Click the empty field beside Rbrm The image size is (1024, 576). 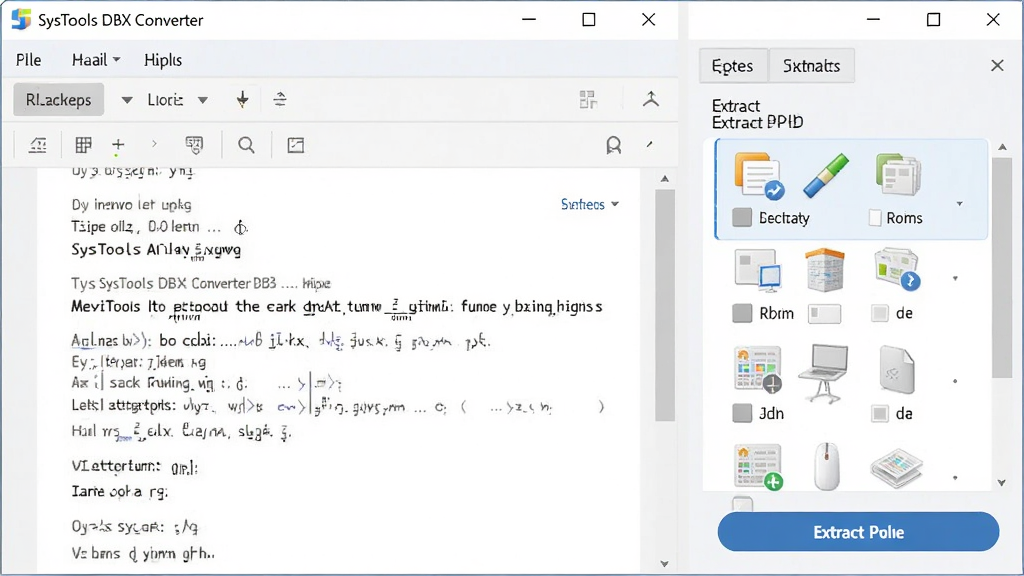pos(824,314)
